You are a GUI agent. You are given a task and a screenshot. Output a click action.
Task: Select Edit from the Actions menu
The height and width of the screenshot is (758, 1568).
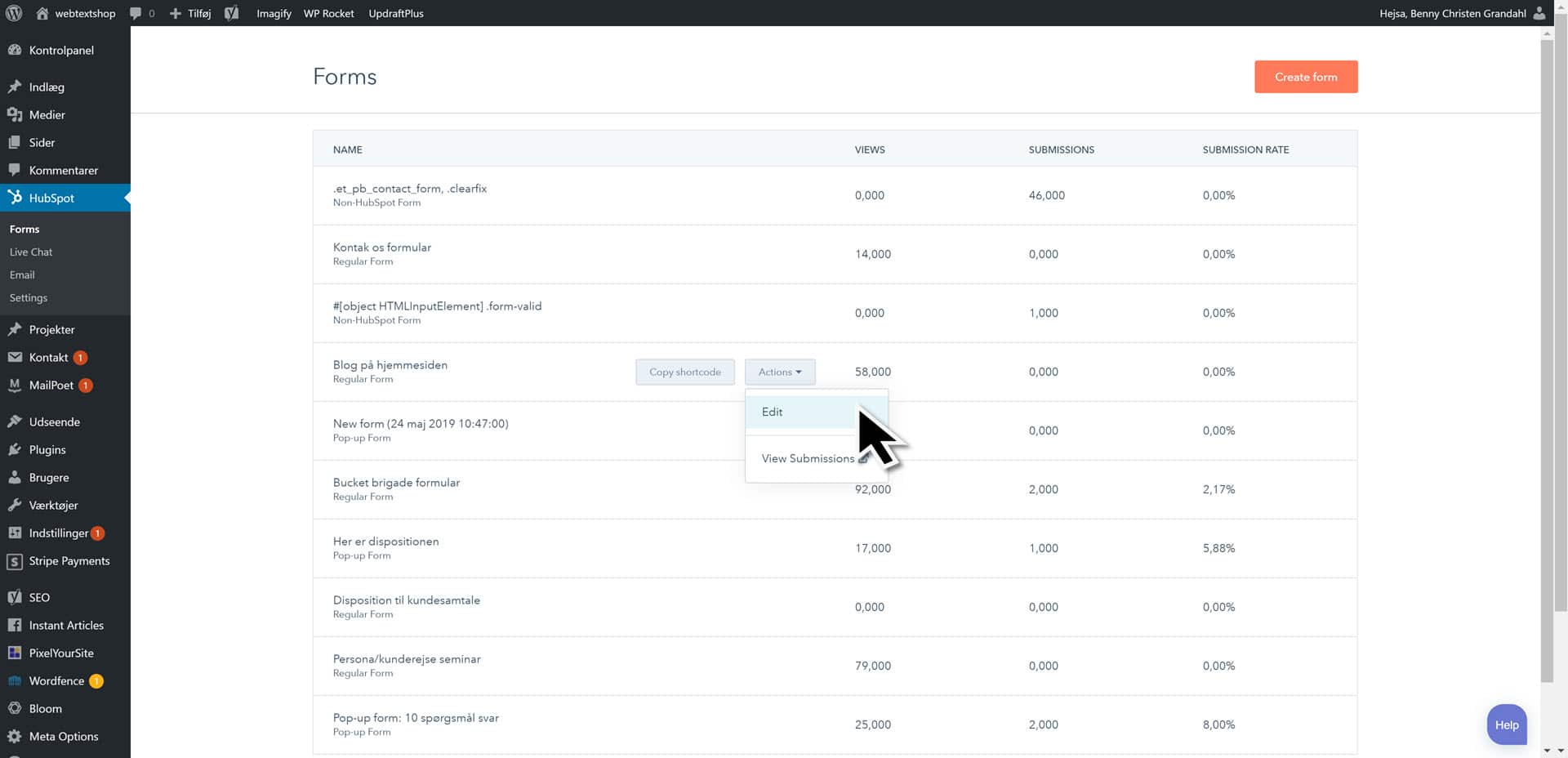[x=773, y=412]
